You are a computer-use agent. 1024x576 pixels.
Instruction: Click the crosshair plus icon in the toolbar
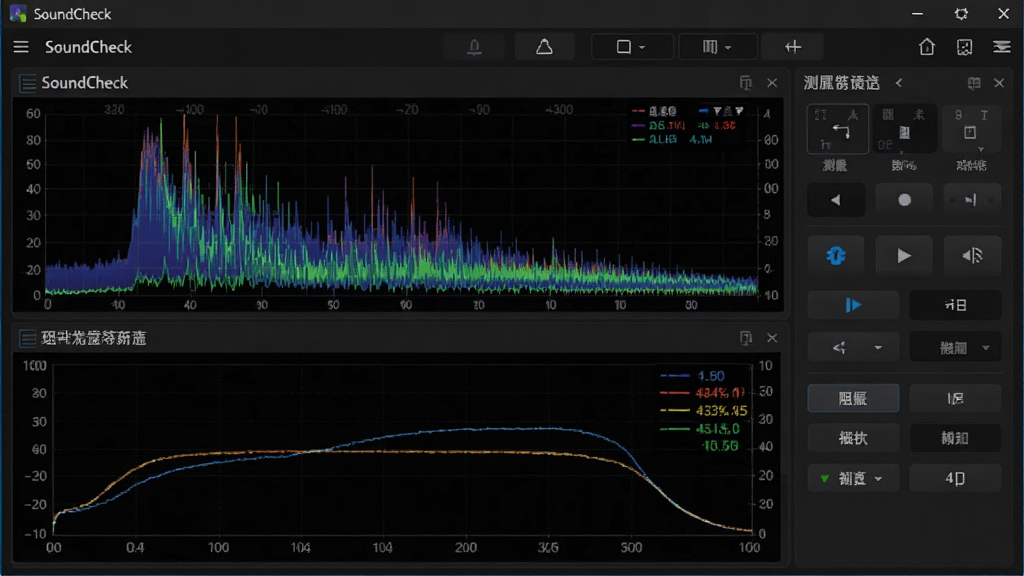(x=793, y=47)
